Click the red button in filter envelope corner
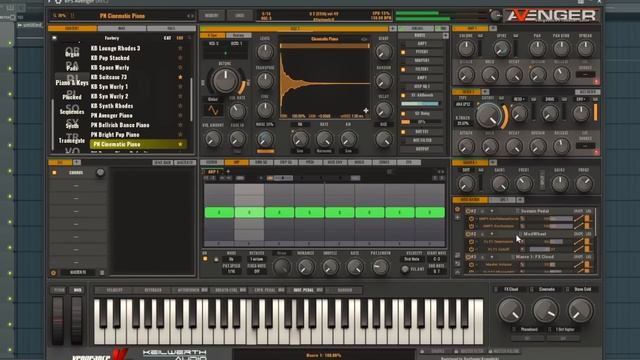 click(x=596, y=152)
